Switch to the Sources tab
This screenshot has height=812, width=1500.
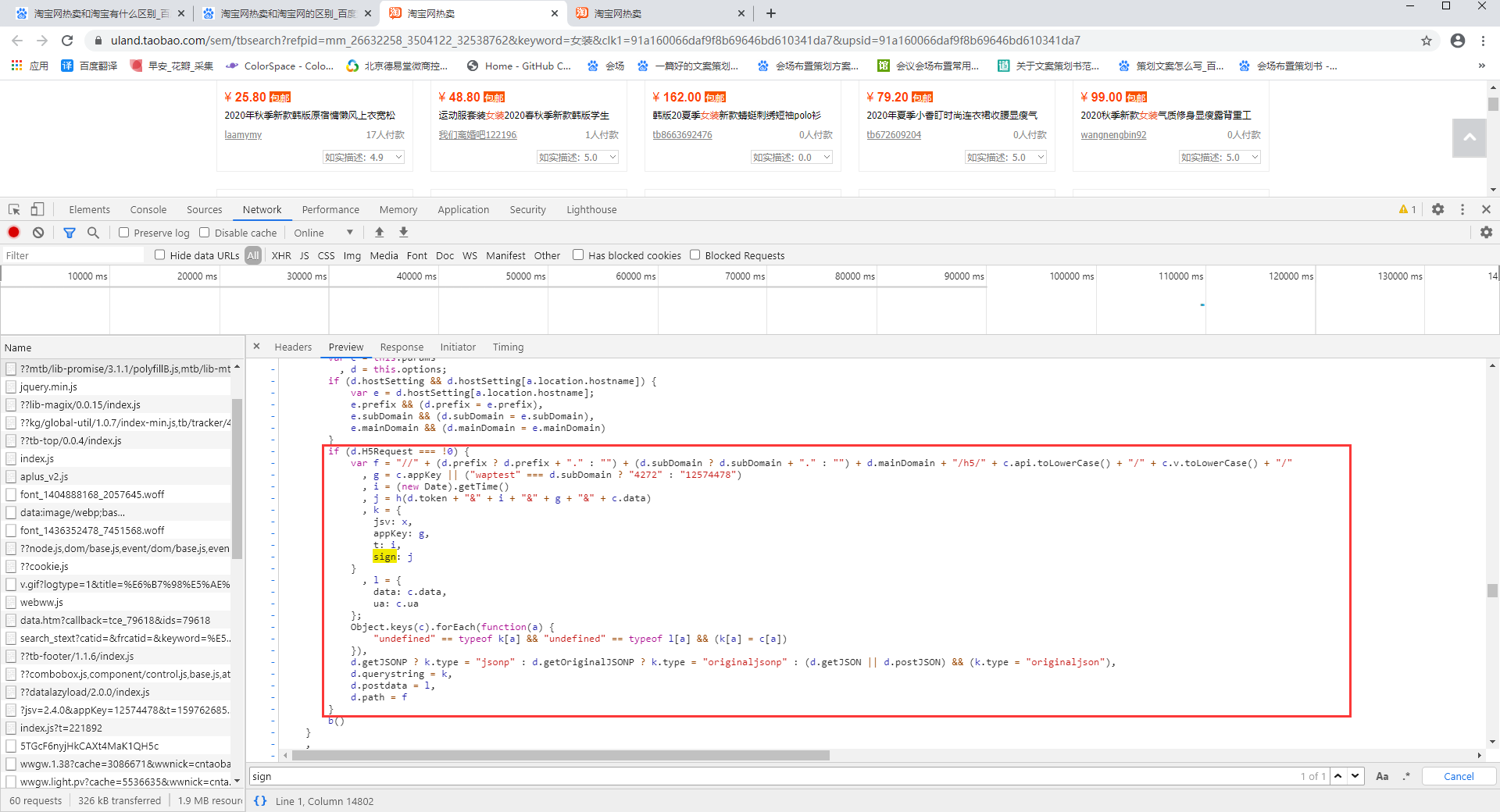205,209
